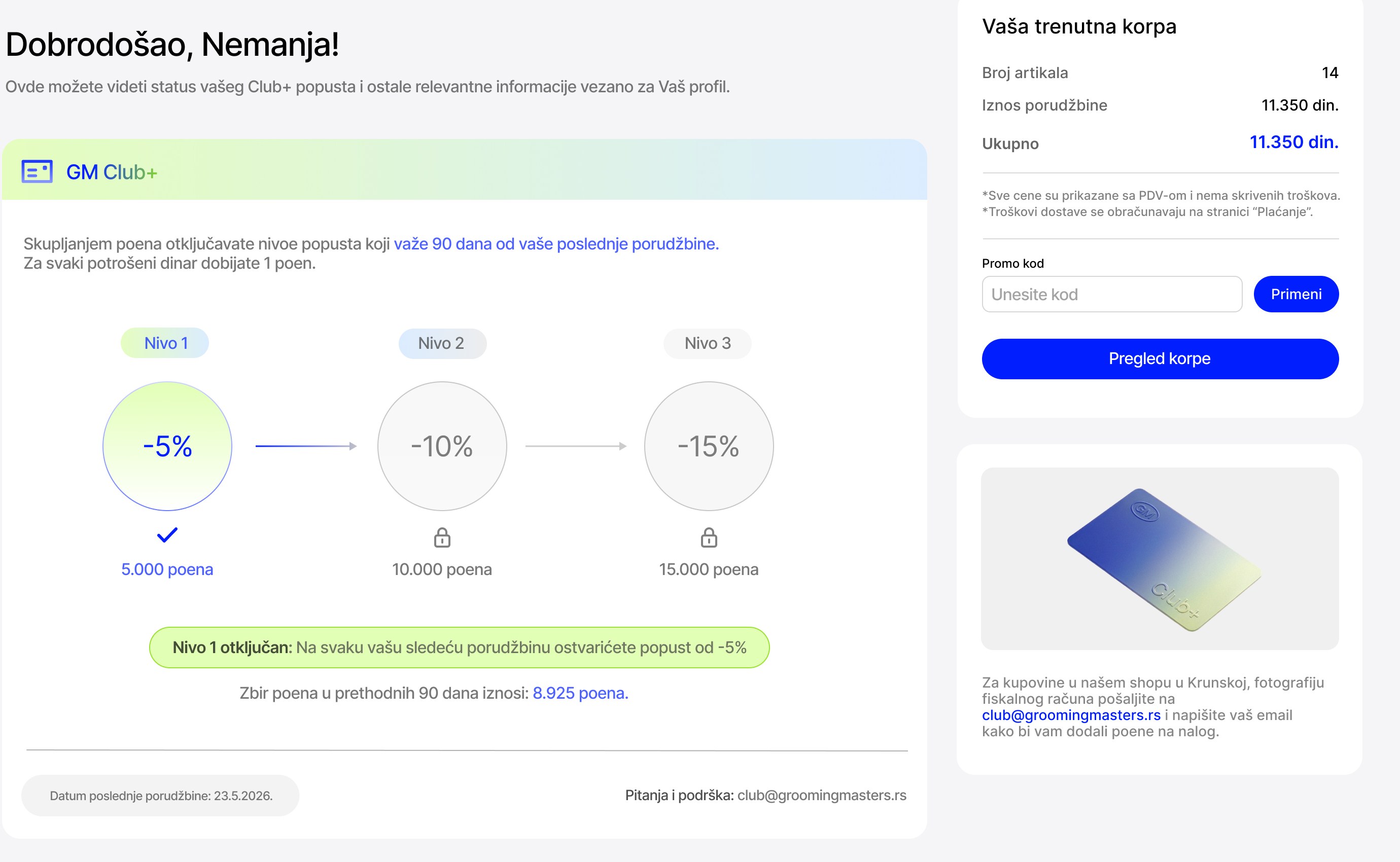Click the Club+ card image
The width and height of the screenshot is (1400, 862).
1160,559
